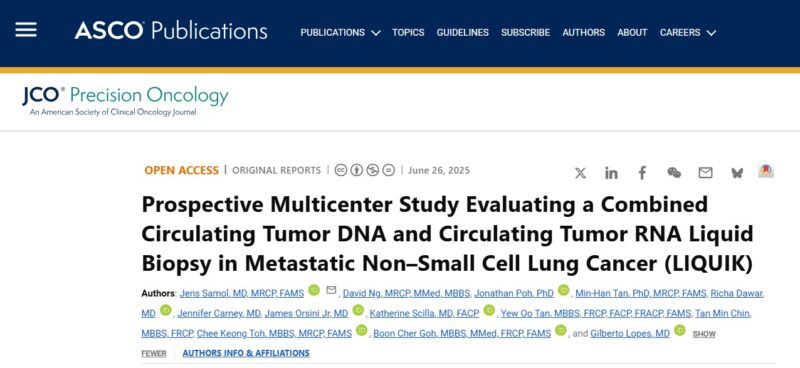Click the JCO Precision Oncology logo
The height and width of the screenshot is (368, 800).
click(x=126, y=101)
